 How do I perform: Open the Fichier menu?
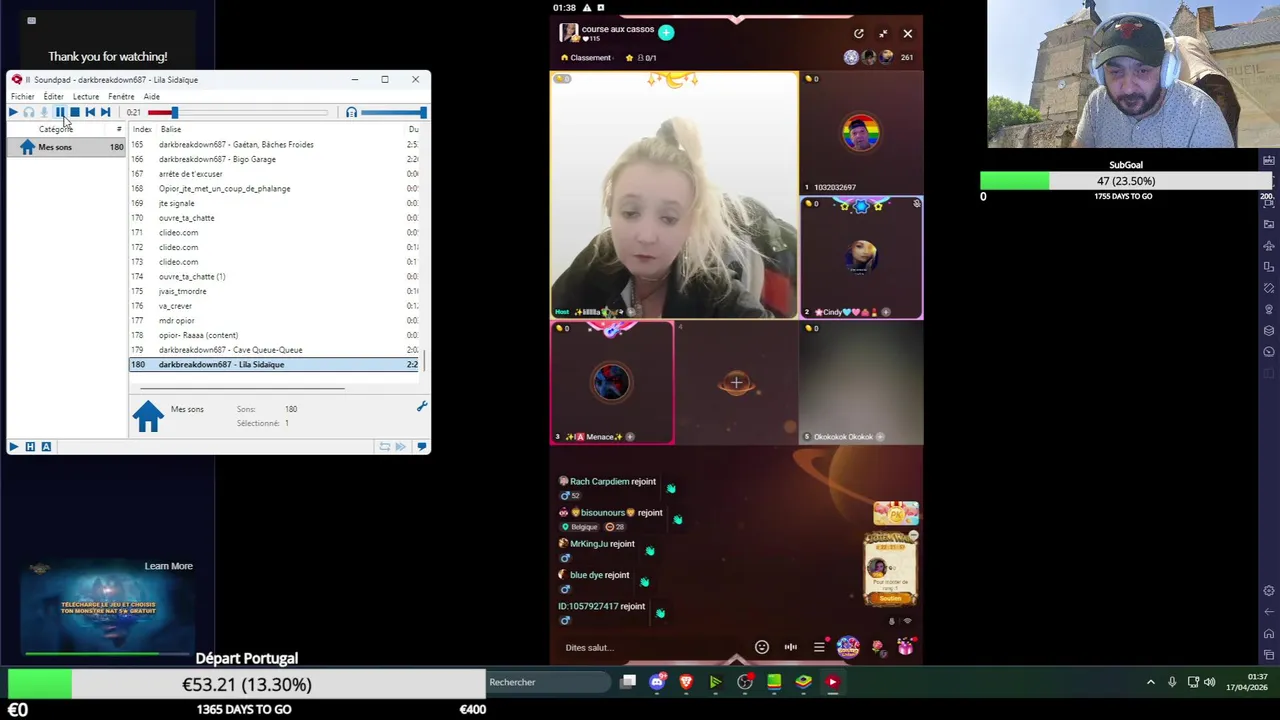pyautogui.click(x=22, y=97)
